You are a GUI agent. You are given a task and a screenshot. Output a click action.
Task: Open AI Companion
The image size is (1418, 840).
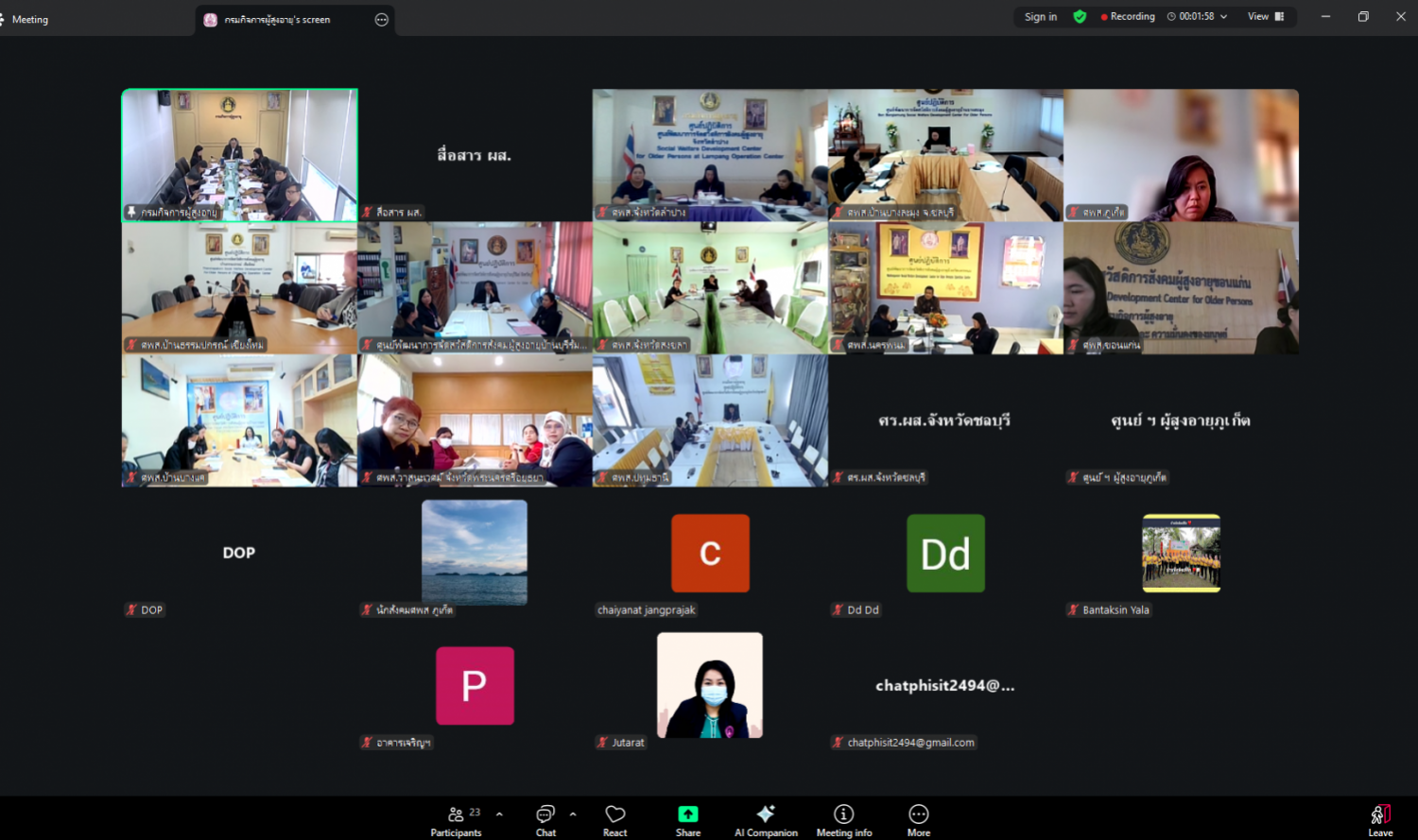[x=766, y=820]
